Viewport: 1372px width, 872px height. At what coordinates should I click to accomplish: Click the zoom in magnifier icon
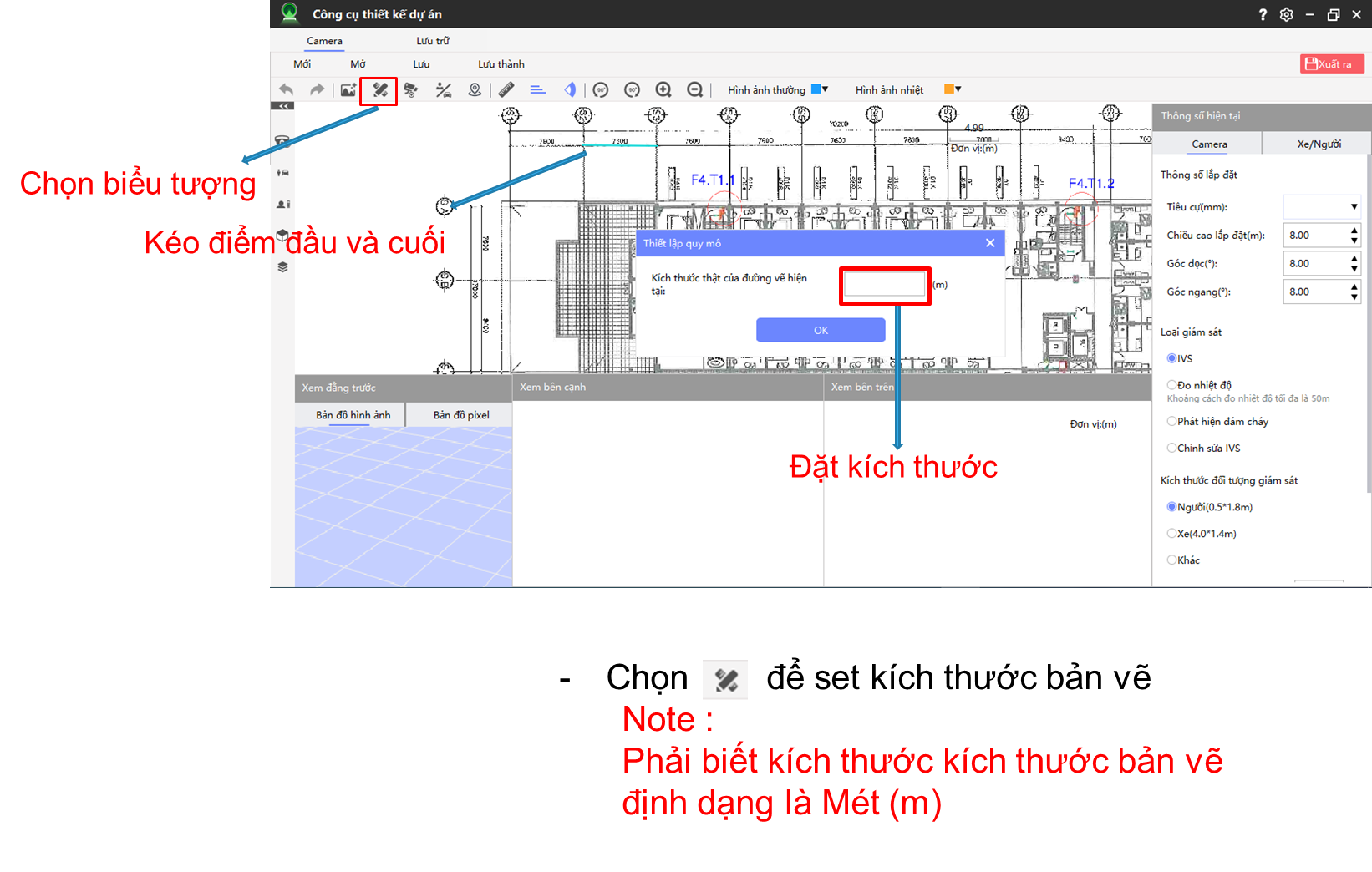pos(663,90)
